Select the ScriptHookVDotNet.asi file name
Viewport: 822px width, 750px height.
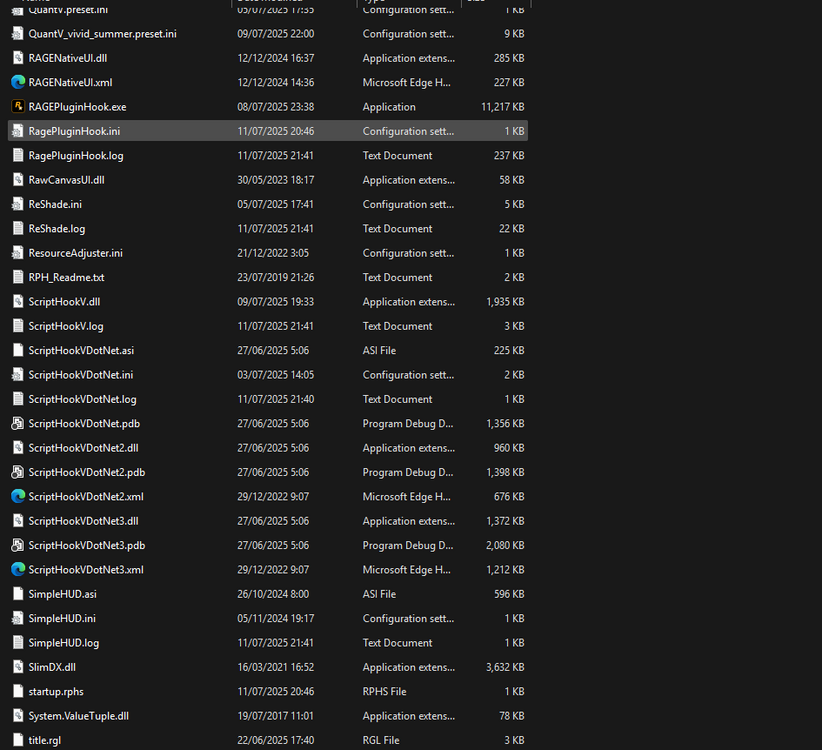point(81,350)
